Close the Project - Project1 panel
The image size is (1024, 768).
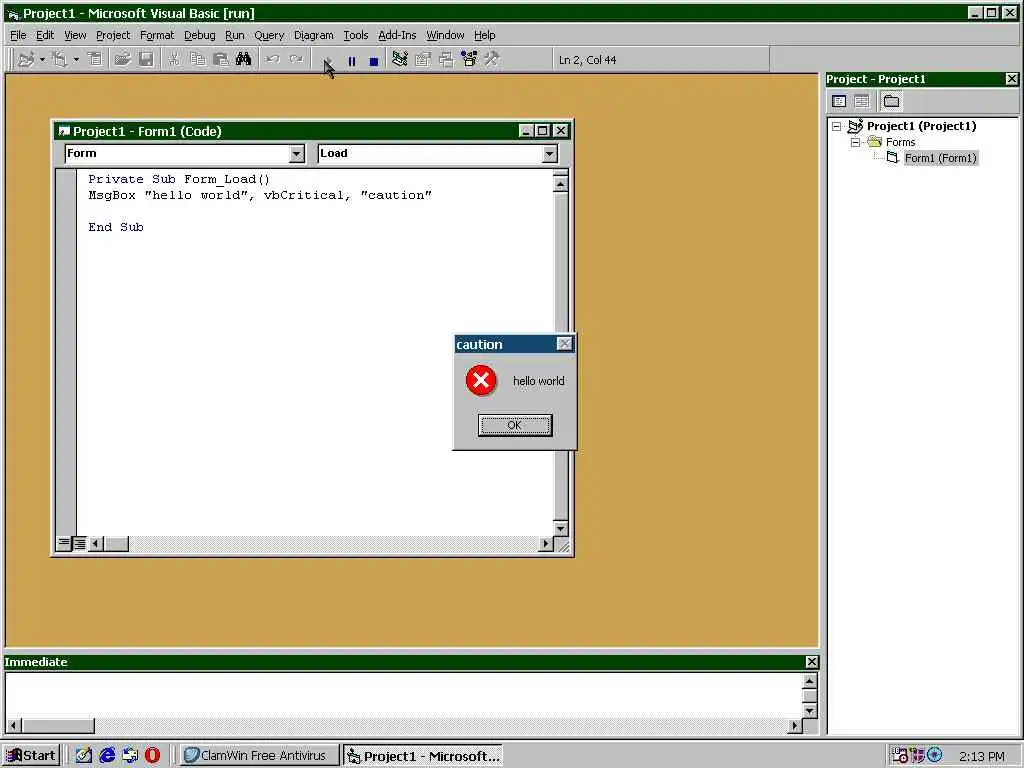[x=1012, y=79]
